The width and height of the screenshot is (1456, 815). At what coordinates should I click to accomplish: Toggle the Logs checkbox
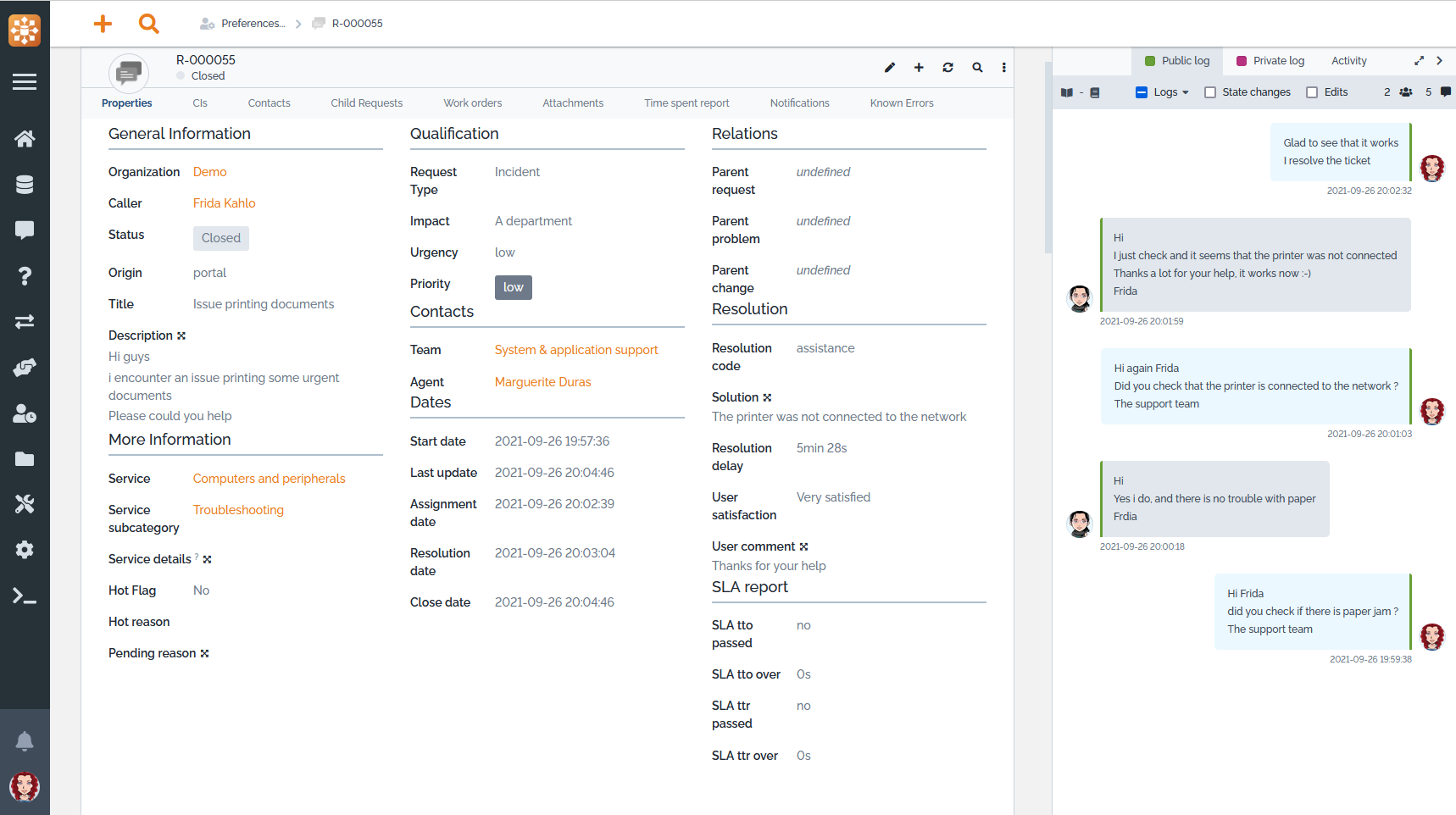[1142, 92]
